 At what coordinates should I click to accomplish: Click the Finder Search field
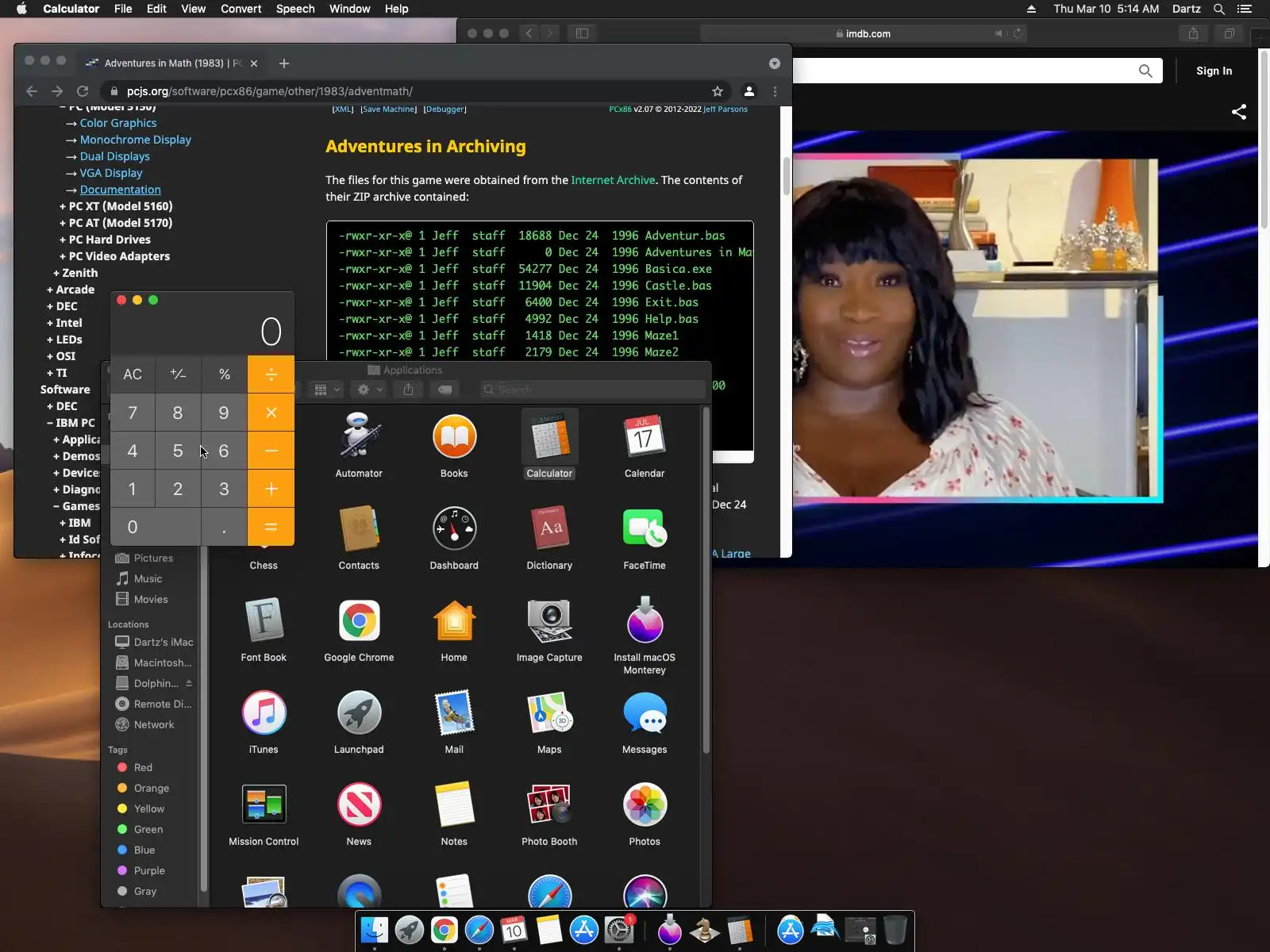pyautogui.click(x=592, y=390)
